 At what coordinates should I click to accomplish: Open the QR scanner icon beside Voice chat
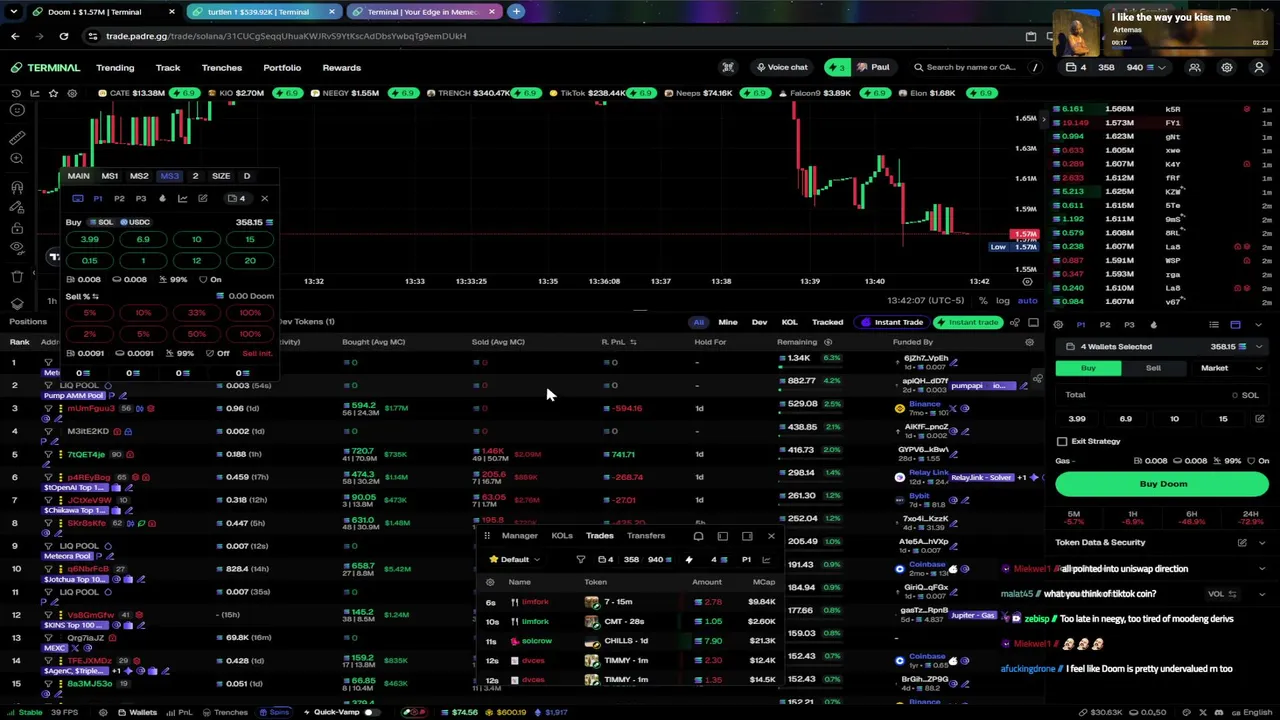(728, 68)
